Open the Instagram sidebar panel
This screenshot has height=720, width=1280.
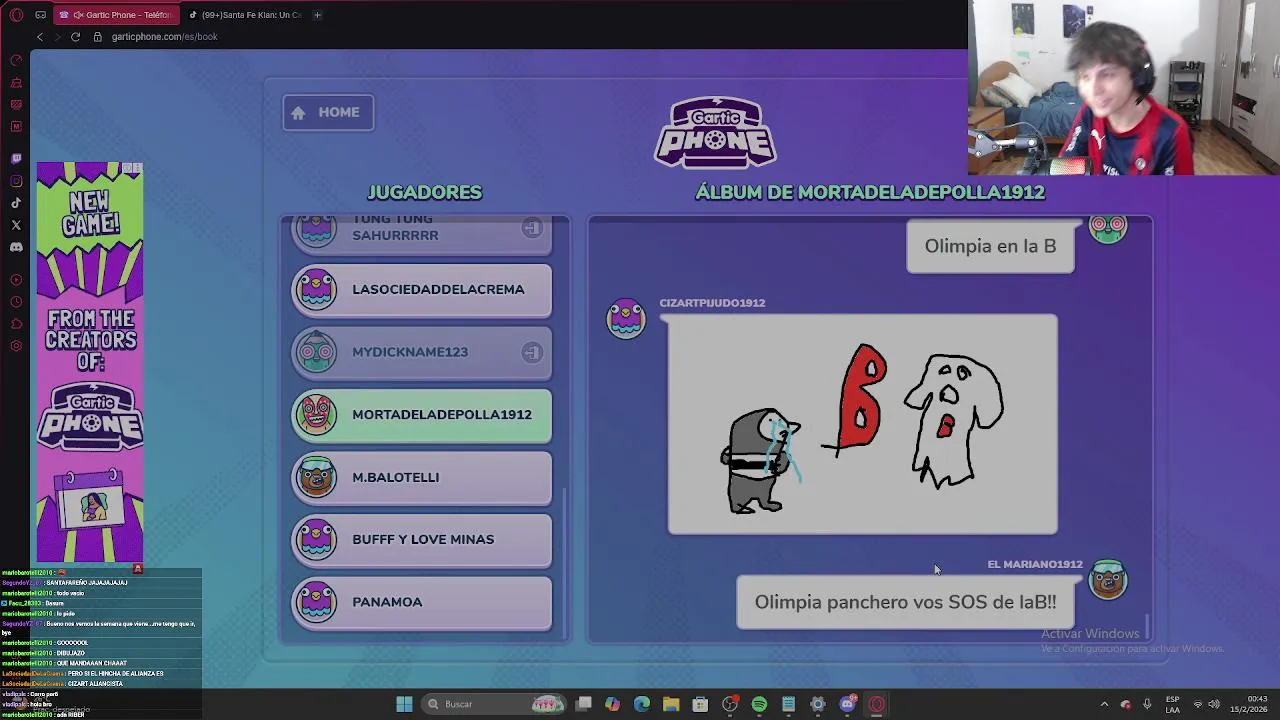(x=16, y=181)
